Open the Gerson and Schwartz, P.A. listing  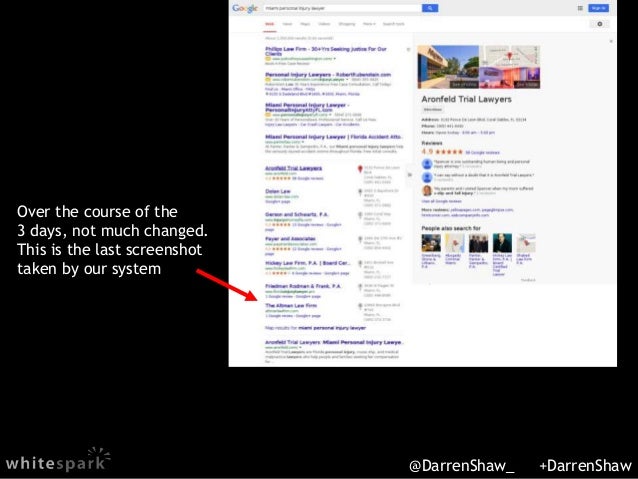click(297, 214)
